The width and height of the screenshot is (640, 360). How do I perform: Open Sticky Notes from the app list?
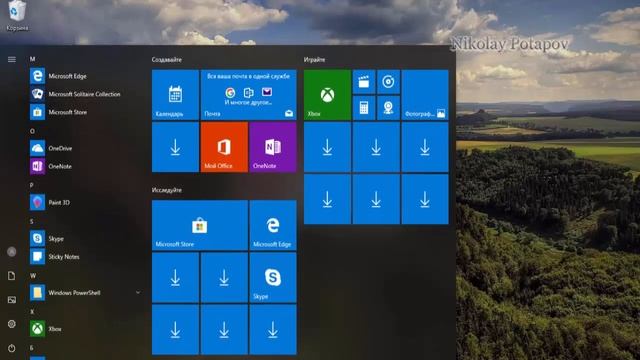click(85, 256)
